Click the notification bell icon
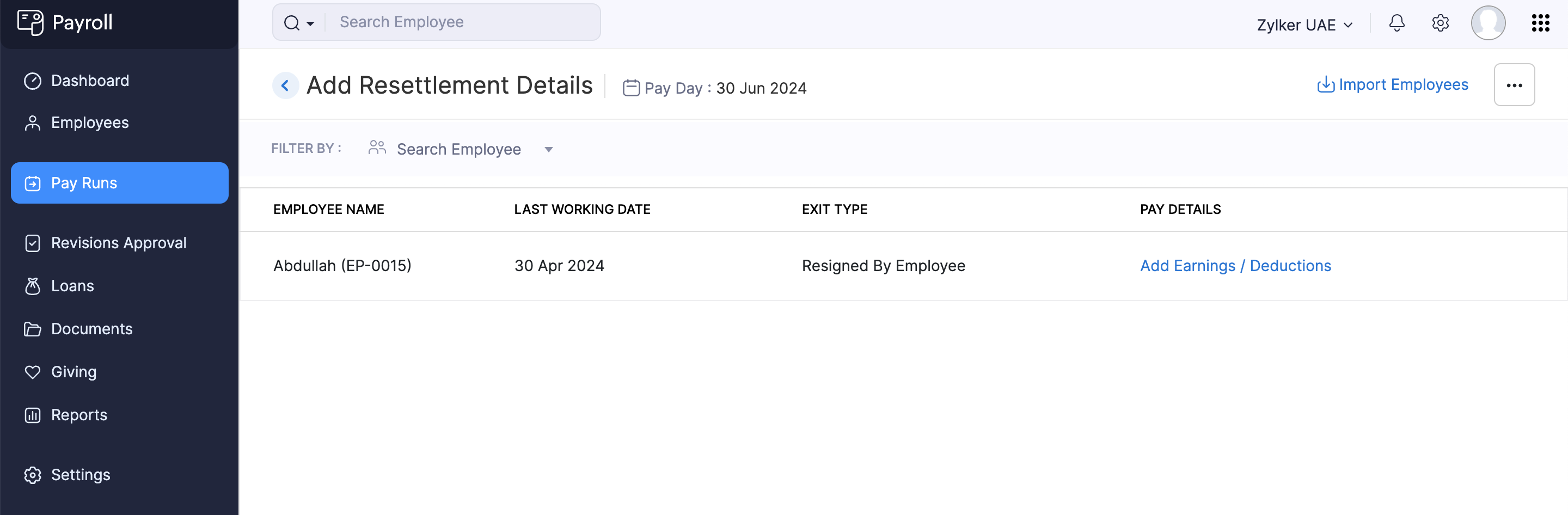The image size is (1568, 515). [1396, 23]
